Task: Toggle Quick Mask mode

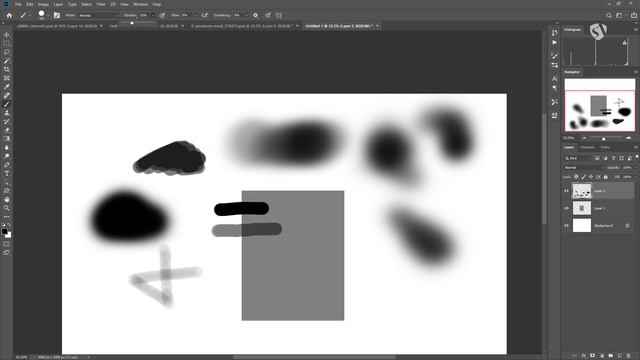Action: 7,244
